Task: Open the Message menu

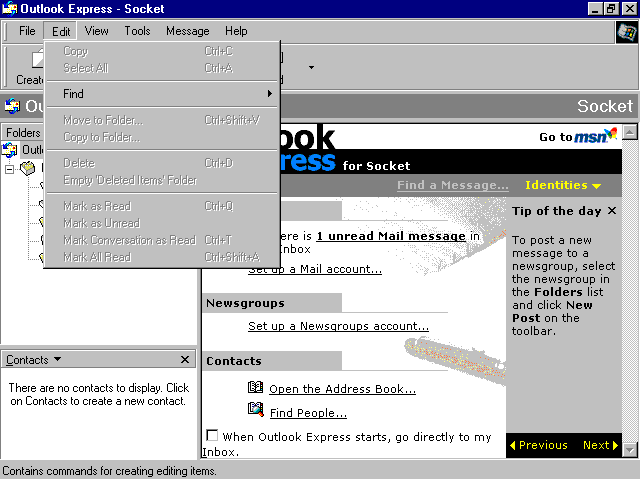Action: (187, 31)
